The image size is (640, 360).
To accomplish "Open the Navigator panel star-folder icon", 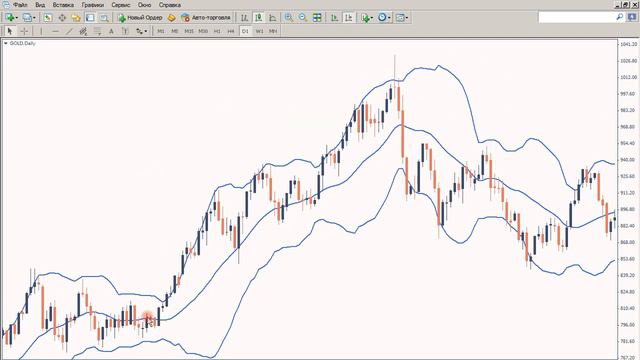I will 76,18.
